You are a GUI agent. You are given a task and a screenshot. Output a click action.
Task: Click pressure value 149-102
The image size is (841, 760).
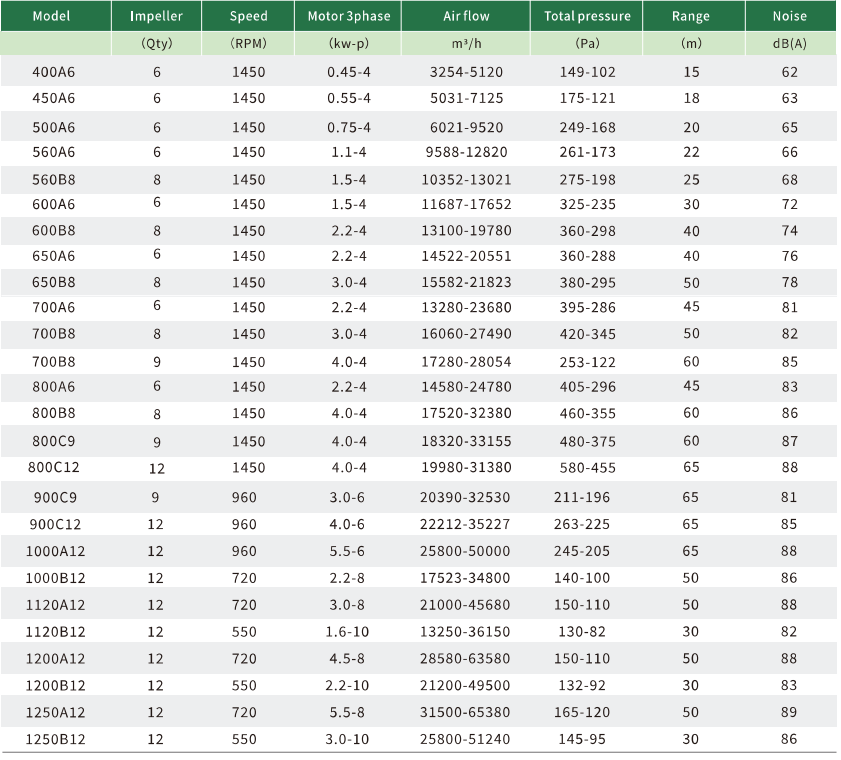[587, 72]
